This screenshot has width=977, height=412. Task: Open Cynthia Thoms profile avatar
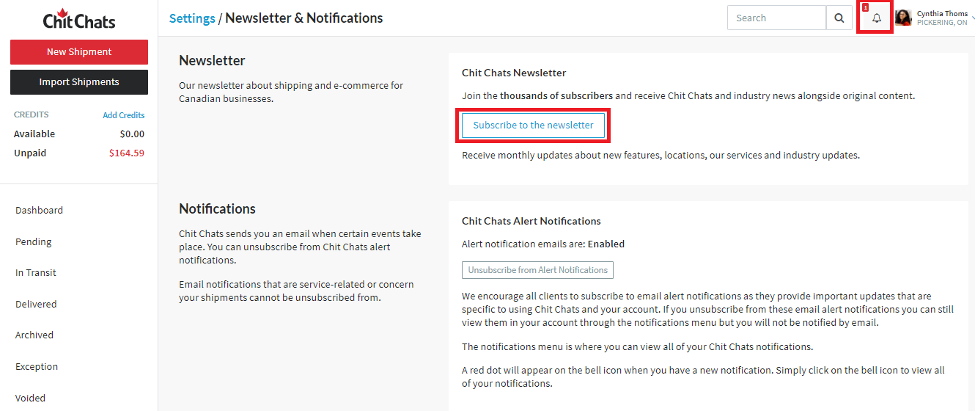coord(903,18)
